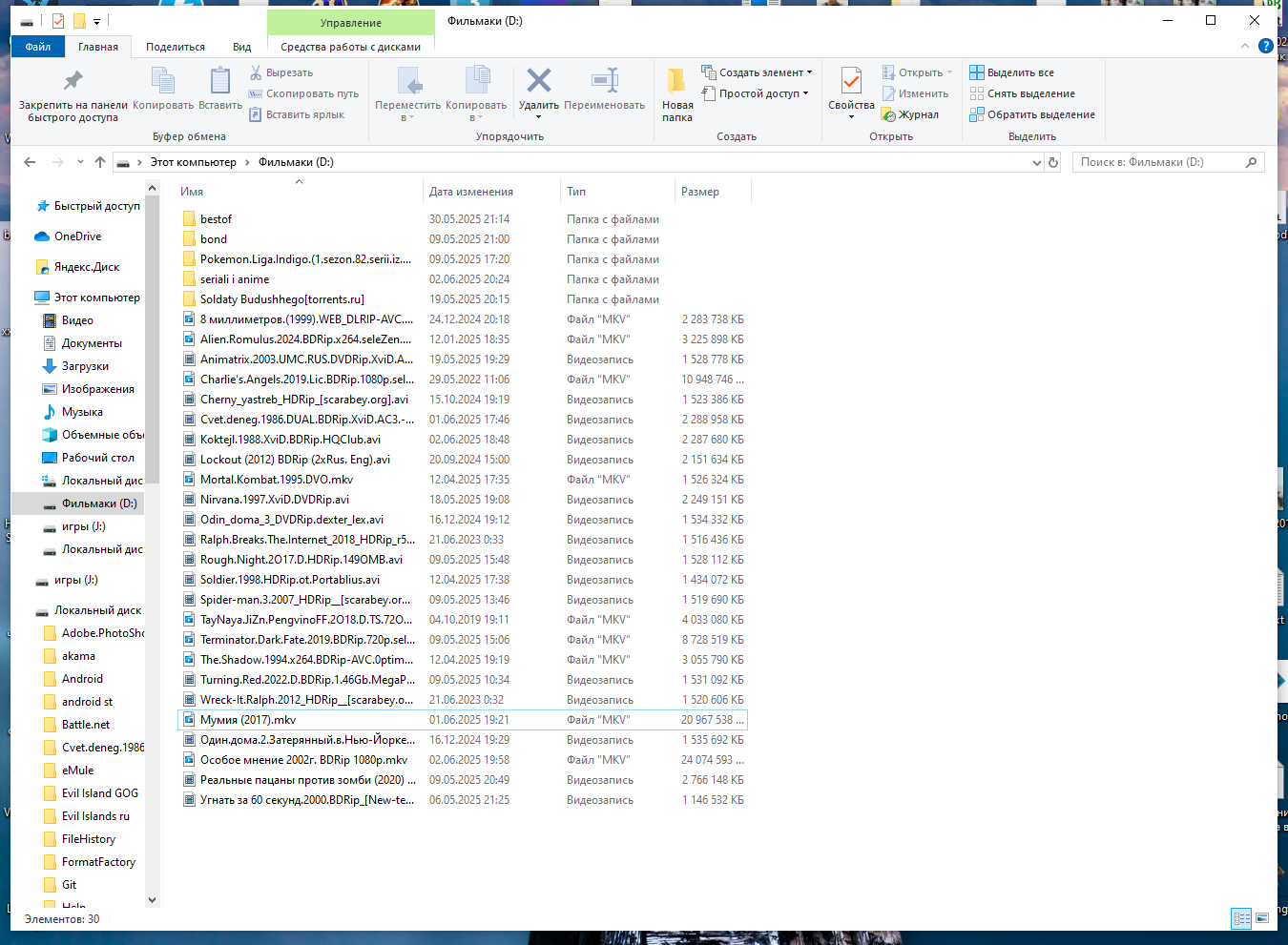Click the navigation pane scroll-down arrow

tap(152, 900)
